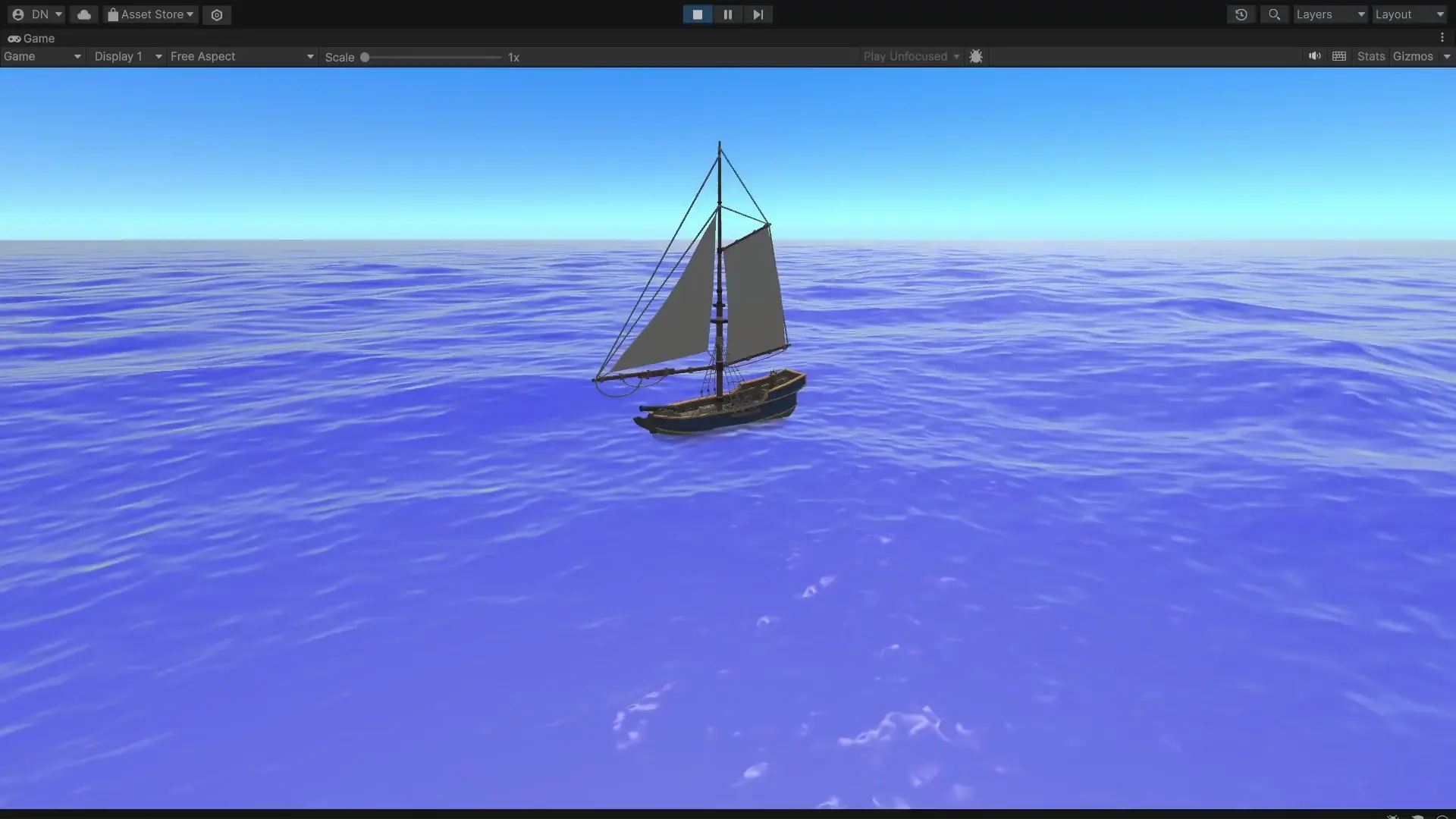The width and height of the screenshot is (1456, 819).
Task: Open the Layers dropdown
Action: (x=1330, y=14)
